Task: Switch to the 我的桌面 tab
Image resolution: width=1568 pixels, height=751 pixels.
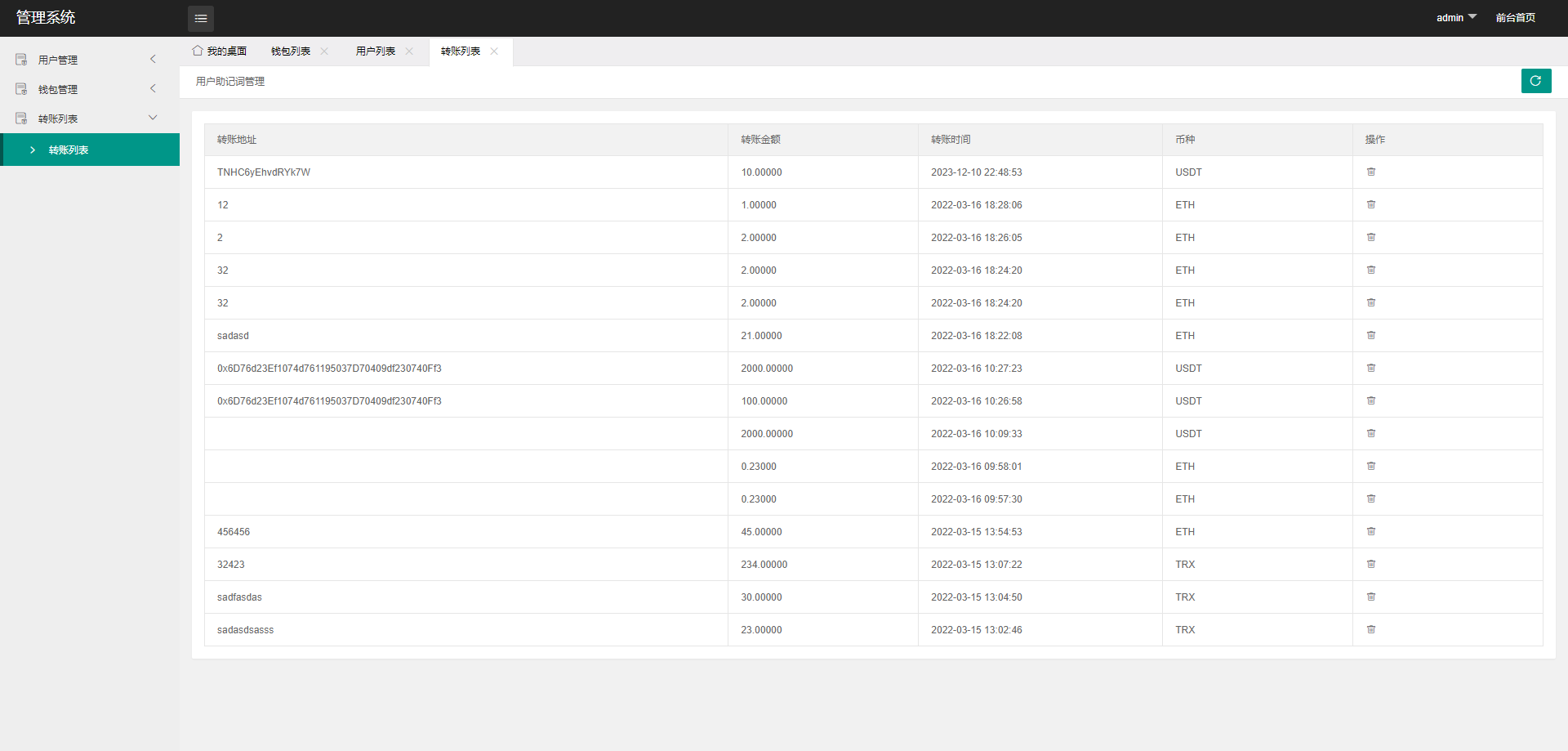Action: pos(220,51)
